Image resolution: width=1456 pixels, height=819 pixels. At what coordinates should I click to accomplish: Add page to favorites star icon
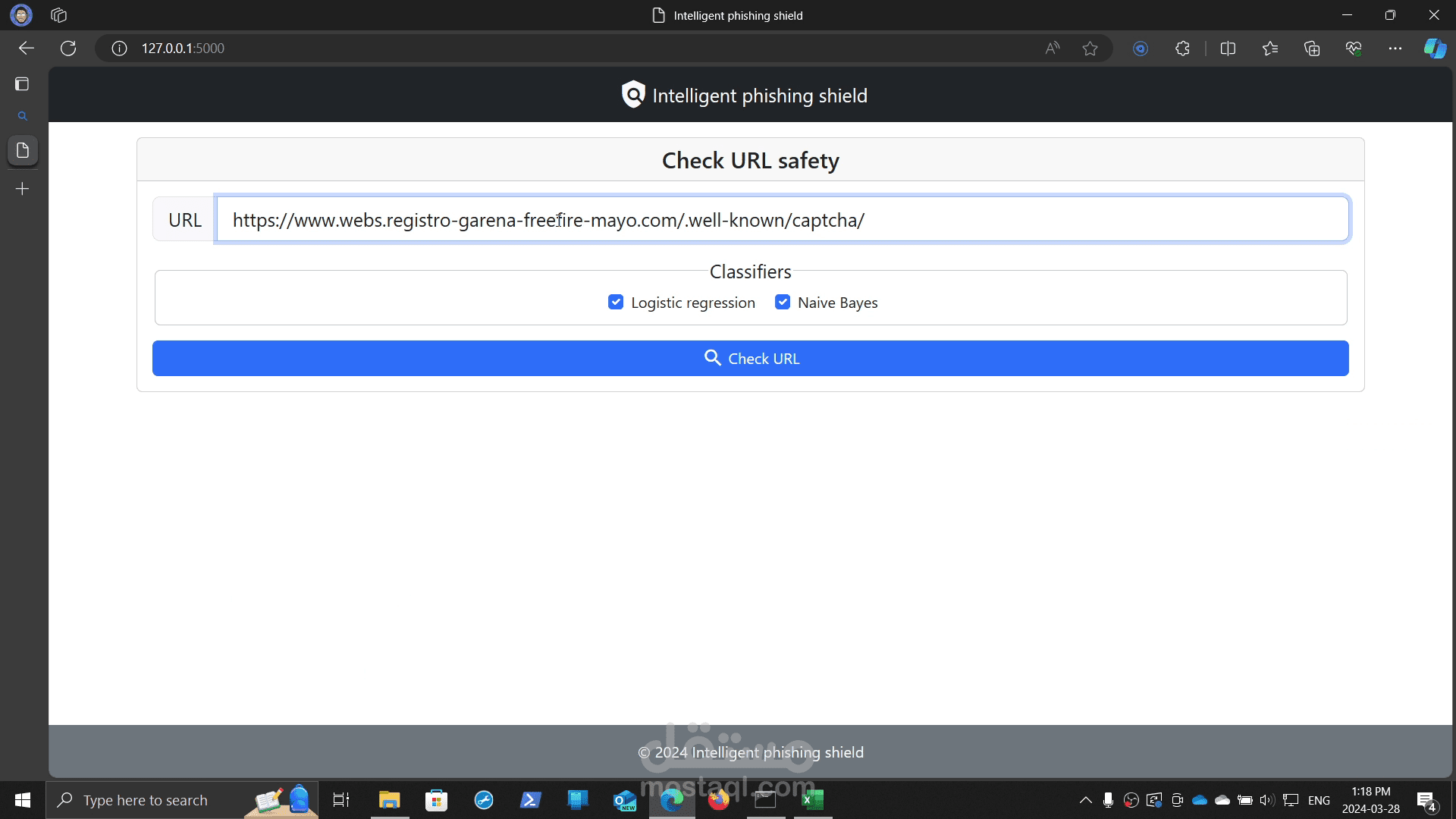[1090, 49]
